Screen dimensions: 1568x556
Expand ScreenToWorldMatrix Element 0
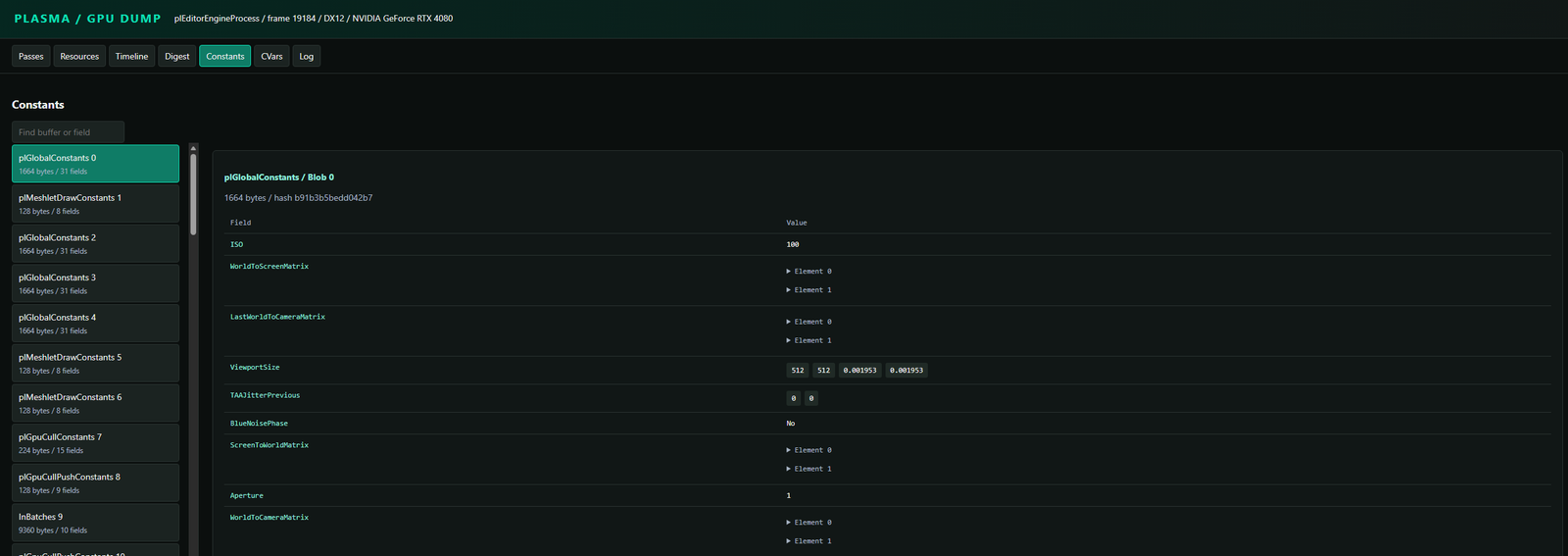808,450
